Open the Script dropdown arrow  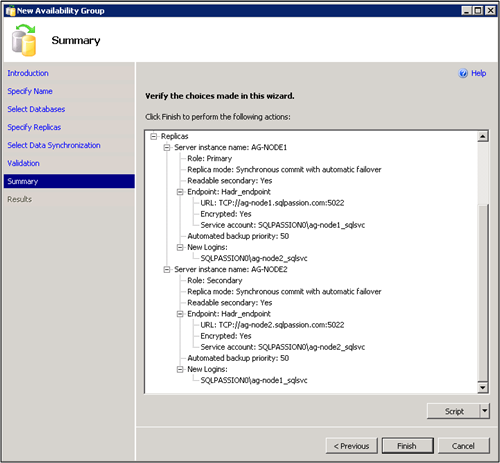(485, 411)
